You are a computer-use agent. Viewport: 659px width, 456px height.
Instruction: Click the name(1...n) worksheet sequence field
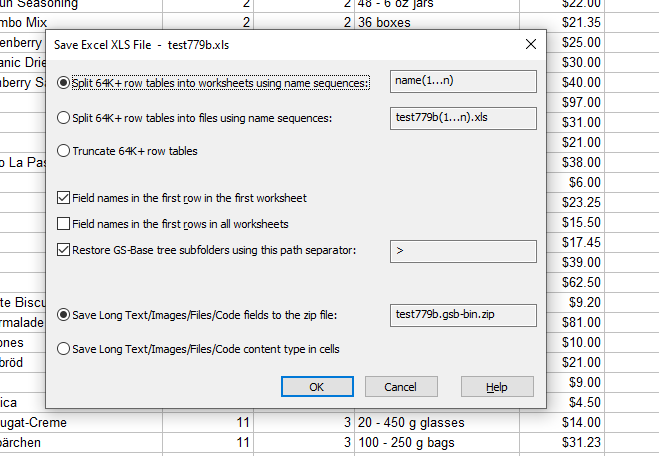coord(462,83)
